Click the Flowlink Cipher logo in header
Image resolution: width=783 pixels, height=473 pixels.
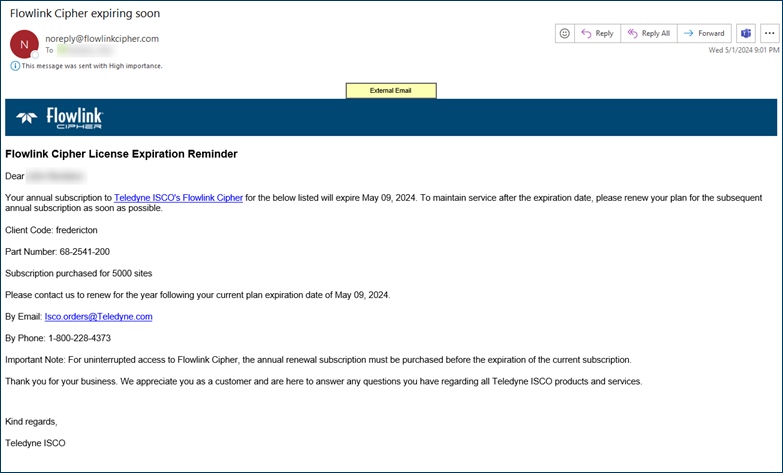click(60, 119)
